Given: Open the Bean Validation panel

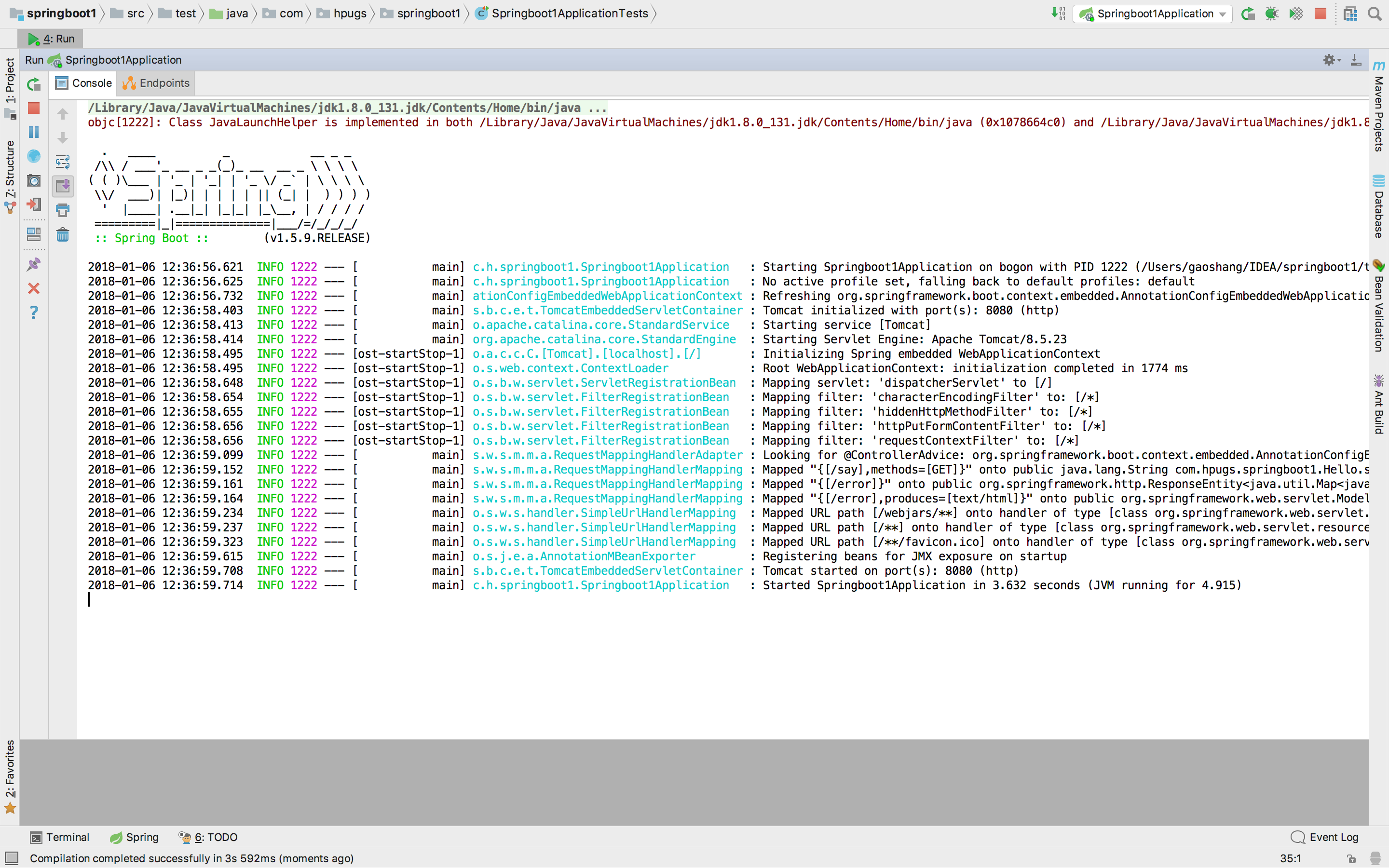Looking at the screenshot, I should [x=1379, y=306].
